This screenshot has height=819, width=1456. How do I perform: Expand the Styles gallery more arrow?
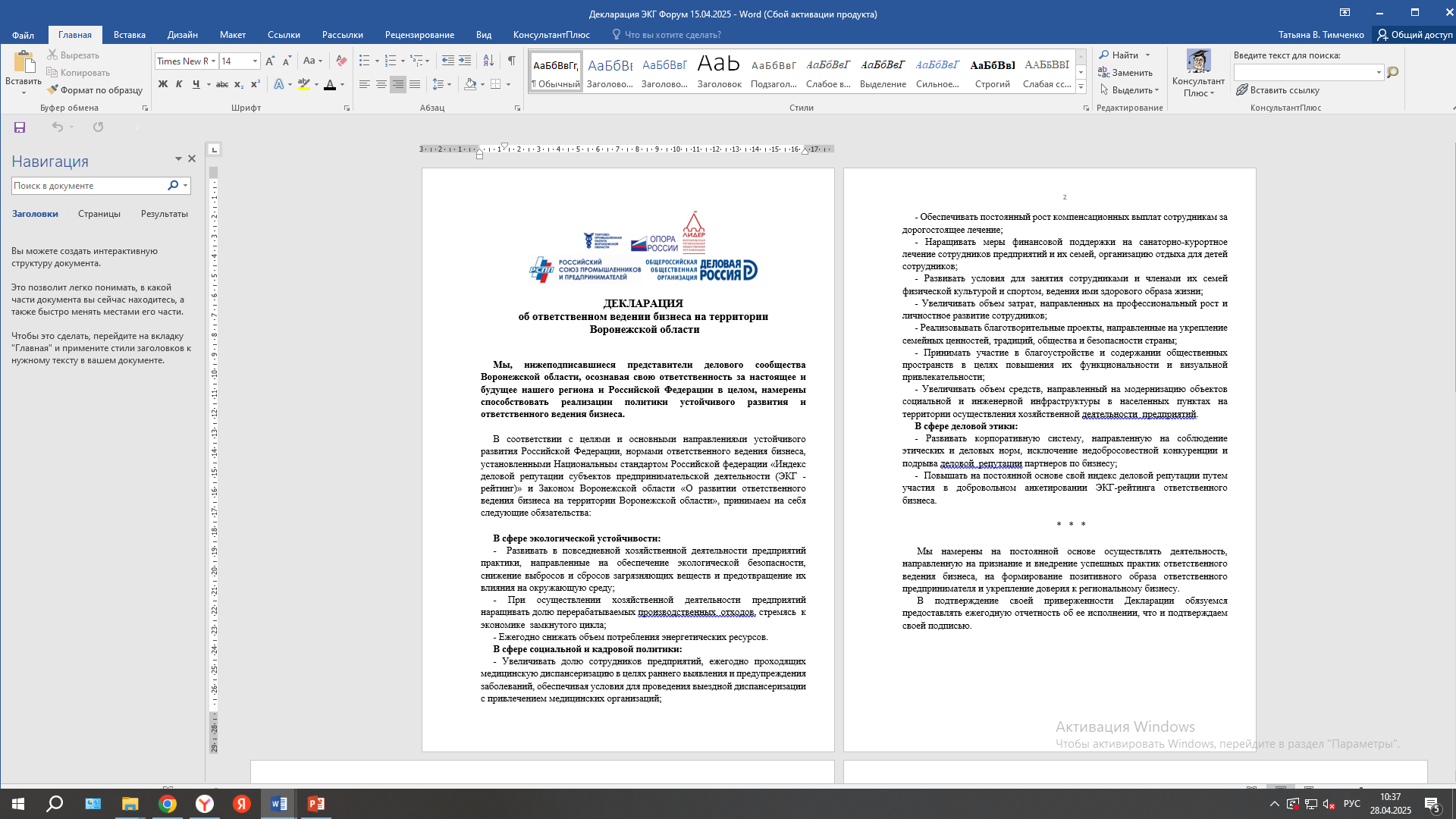1081,87
